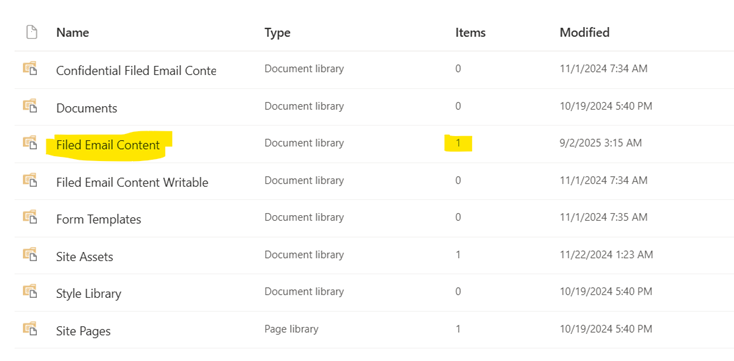
Task: Open the Filed Email Content library
Action: (108, 145)
